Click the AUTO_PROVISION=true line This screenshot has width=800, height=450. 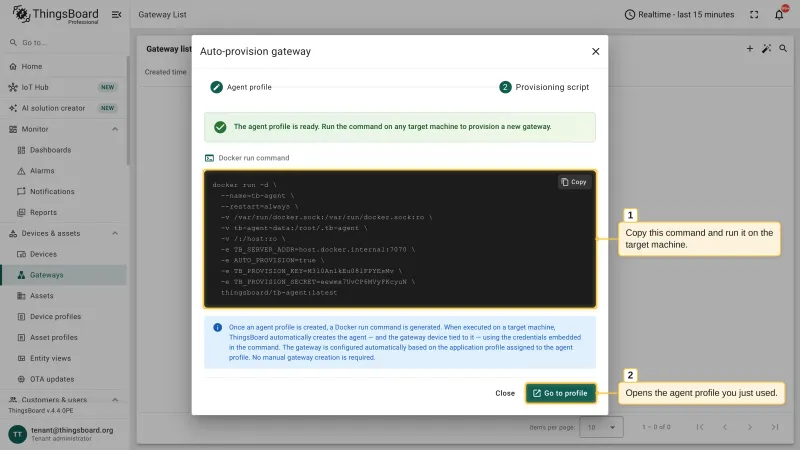273,260
